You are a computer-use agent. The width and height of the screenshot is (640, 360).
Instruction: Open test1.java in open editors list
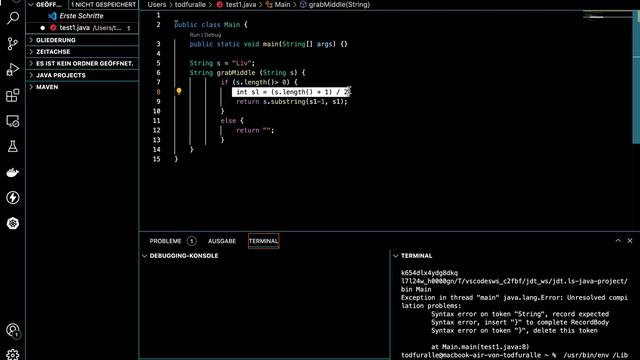pyautogui.click(x=74, y=28)
